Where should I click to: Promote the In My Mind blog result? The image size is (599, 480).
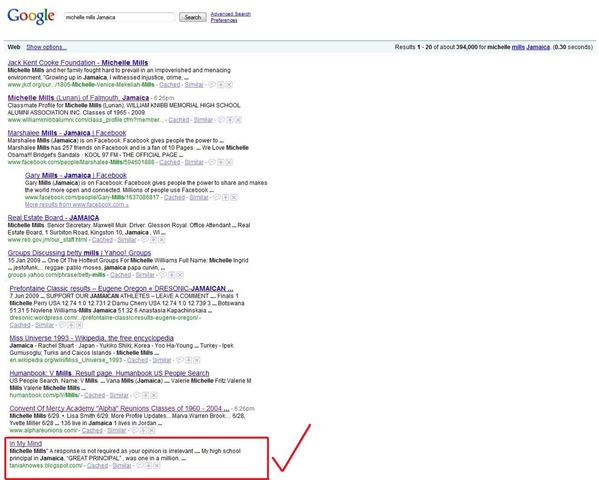[149, 466]
